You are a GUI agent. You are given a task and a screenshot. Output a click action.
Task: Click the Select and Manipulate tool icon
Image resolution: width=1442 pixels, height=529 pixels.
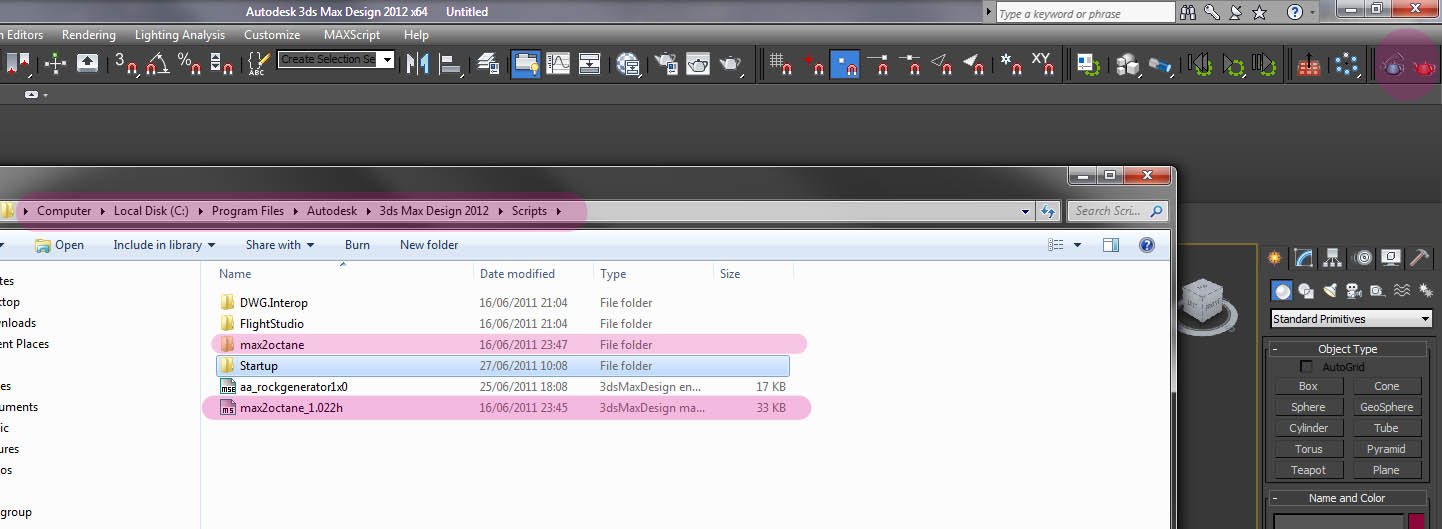56,63
